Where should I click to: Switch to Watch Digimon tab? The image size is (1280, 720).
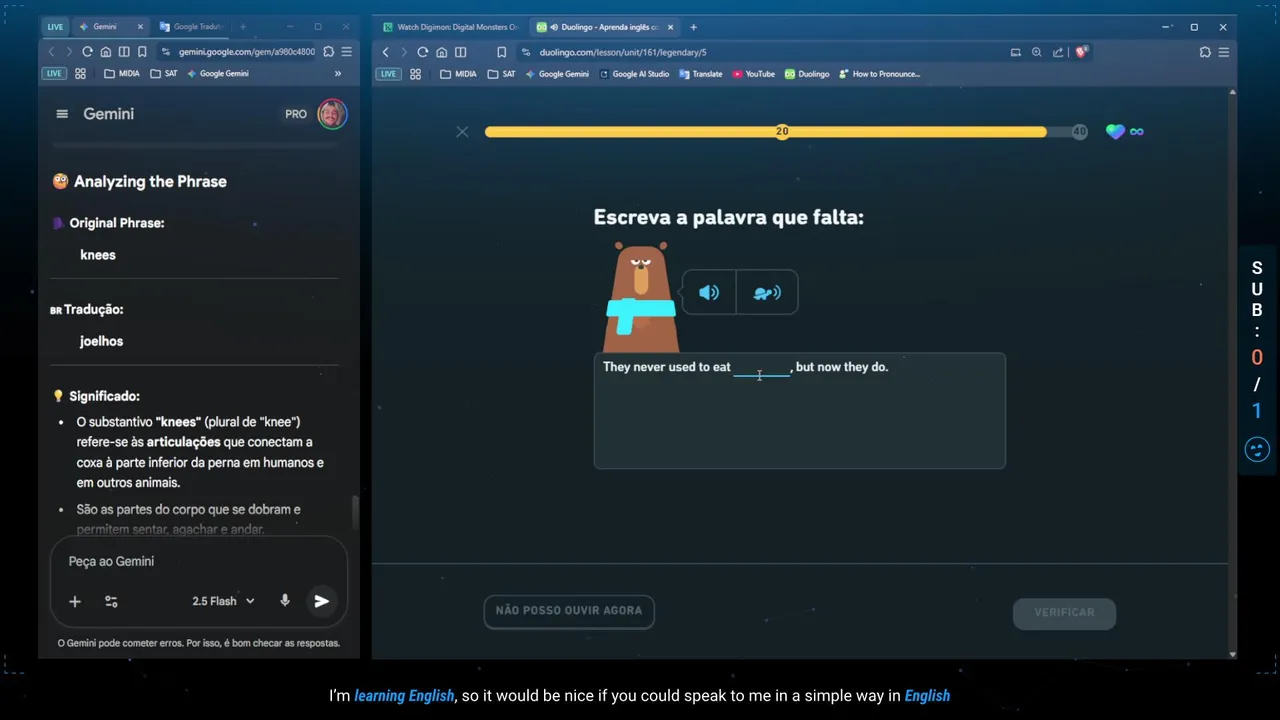coord(449,27)
